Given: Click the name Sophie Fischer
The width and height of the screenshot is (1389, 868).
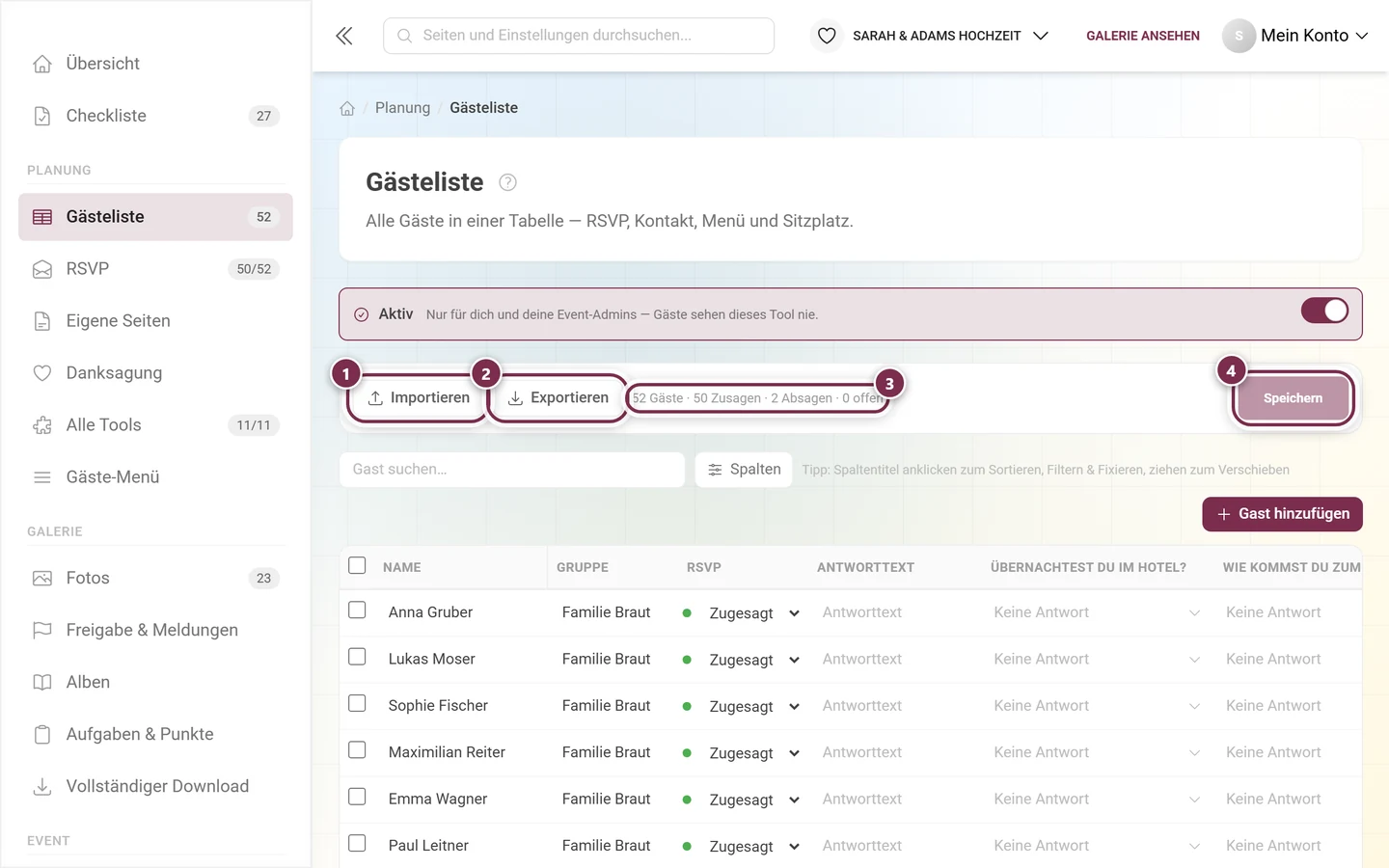Looking at the screenshot, I should tap(438, 706).
